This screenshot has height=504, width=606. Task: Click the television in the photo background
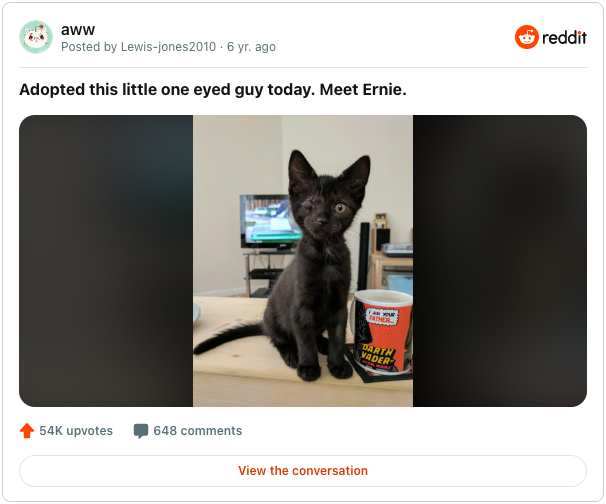point(269,221)
